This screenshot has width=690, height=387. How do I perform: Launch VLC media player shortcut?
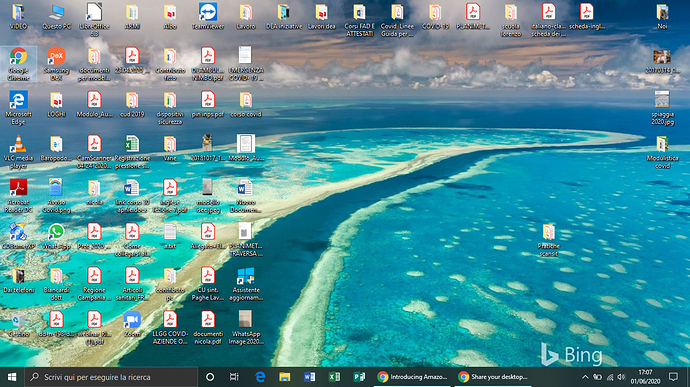[18, 152]
